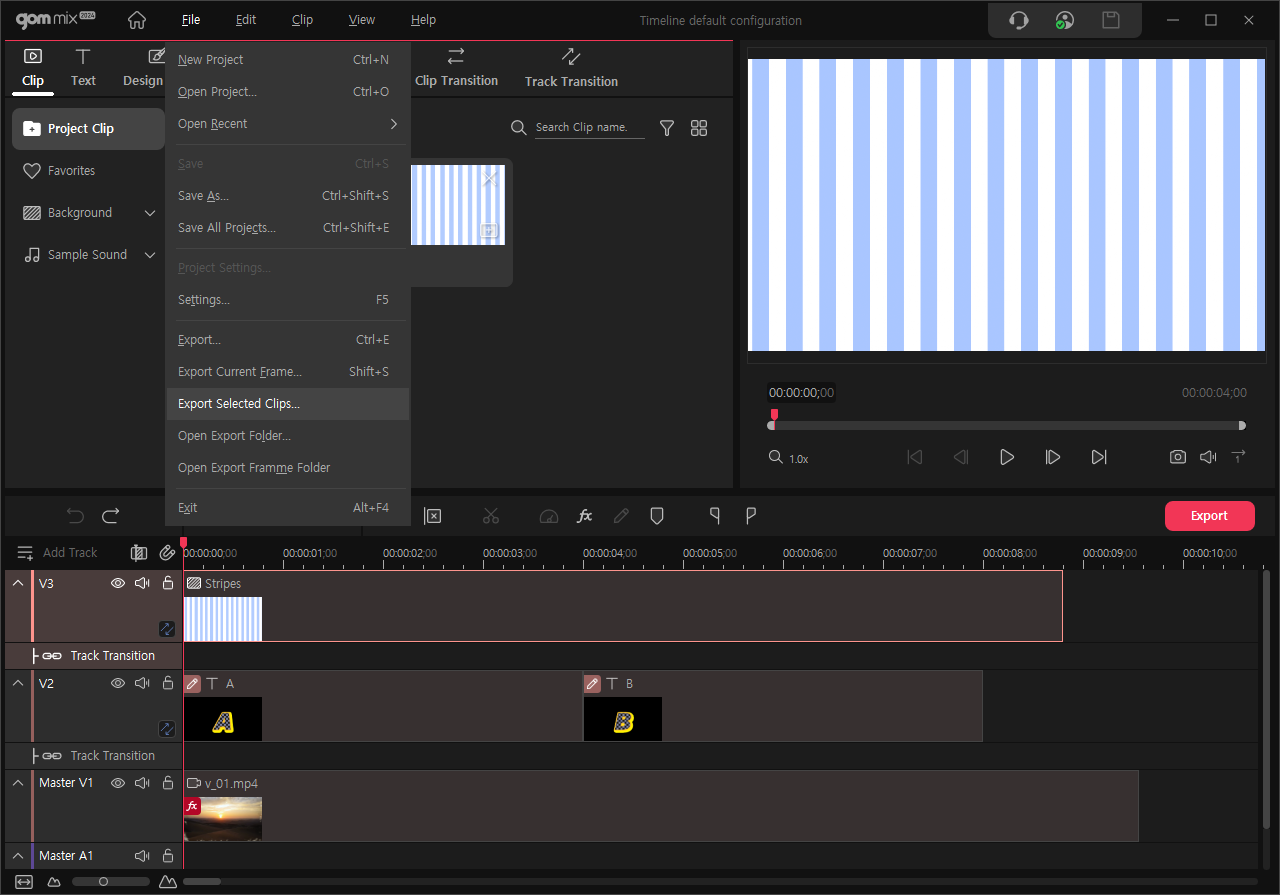Open the fx effects icon in timeline toolbar
Viewport: 1280px width, 895px height.
pyautogui.click(x=585, y=516)
